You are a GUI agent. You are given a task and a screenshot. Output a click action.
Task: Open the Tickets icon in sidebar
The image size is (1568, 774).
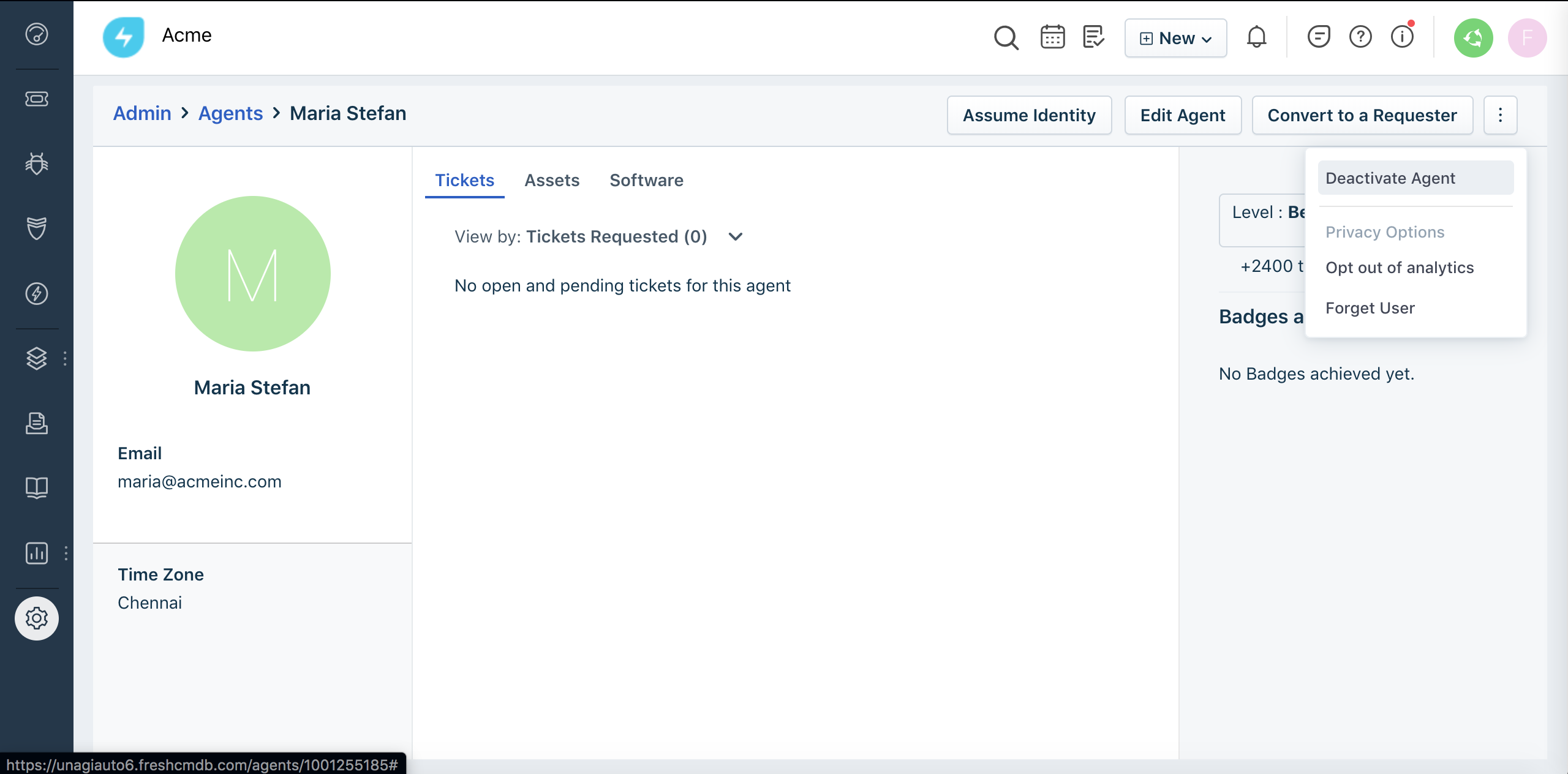coord(37,99)
